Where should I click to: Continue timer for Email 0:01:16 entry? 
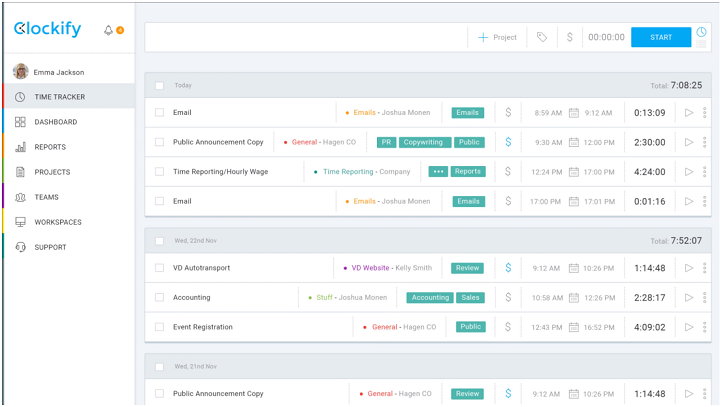689,201
